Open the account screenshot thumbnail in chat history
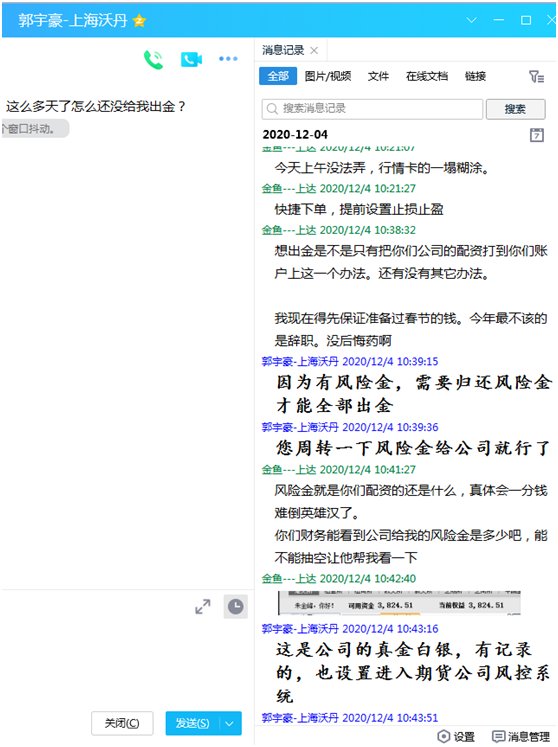The height and width of the screenshot is (747, 558). (399, 603)
